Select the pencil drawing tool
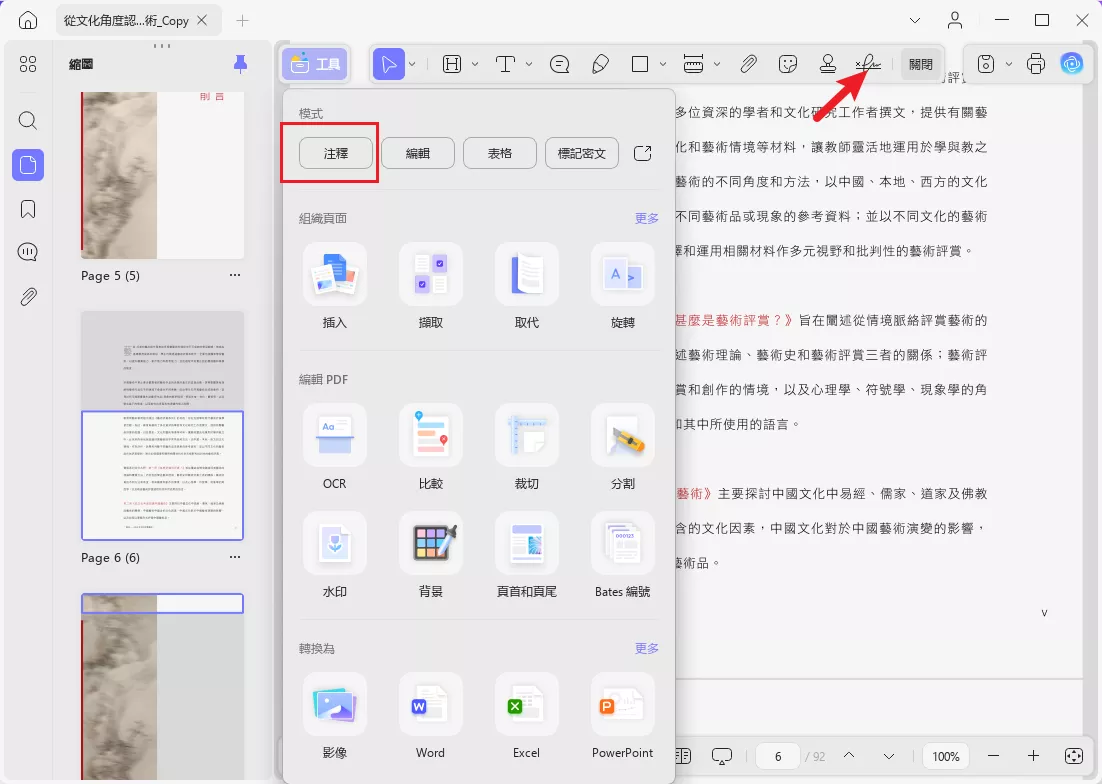1102x784 pixels. [x=600, y=65]
